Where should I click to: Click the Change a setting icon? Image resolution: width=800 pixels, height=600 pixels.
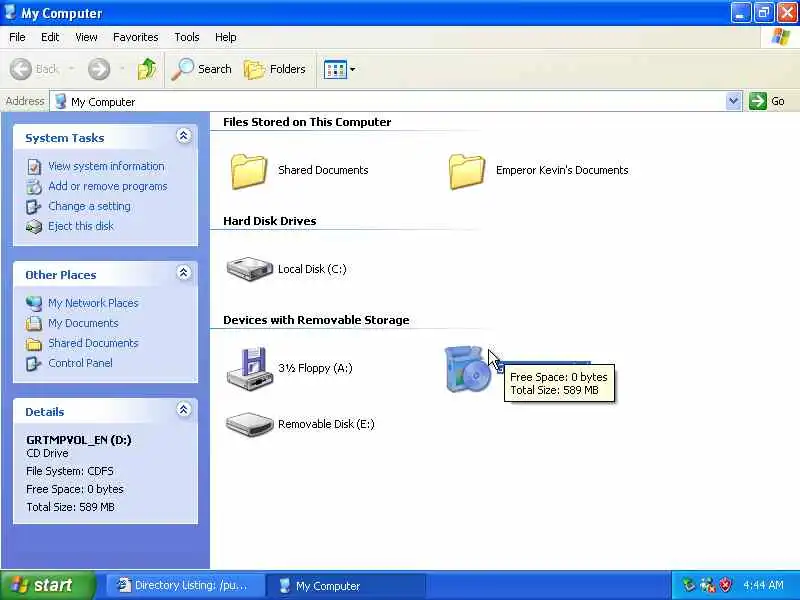pyautogui.click(x=34, y=207)
